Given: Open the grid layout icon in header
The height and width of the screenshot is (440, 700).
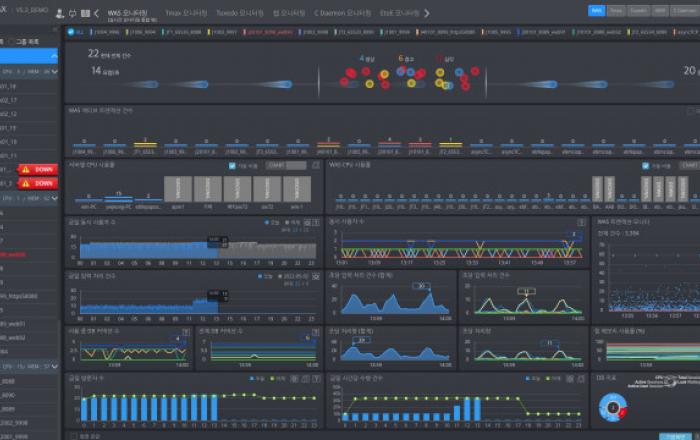Looking at the screenshot, I should (x=85, y=14).
